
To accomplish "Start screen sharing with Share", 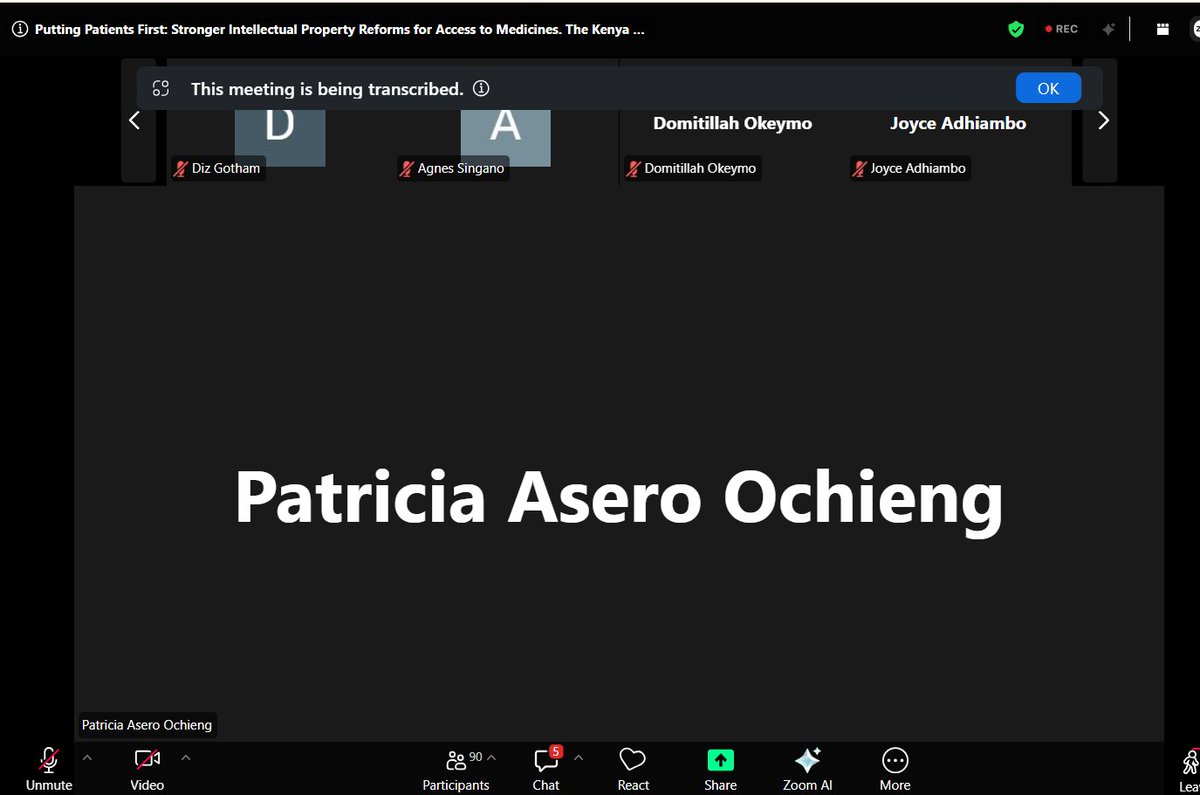I will click(x=720, y=768).
